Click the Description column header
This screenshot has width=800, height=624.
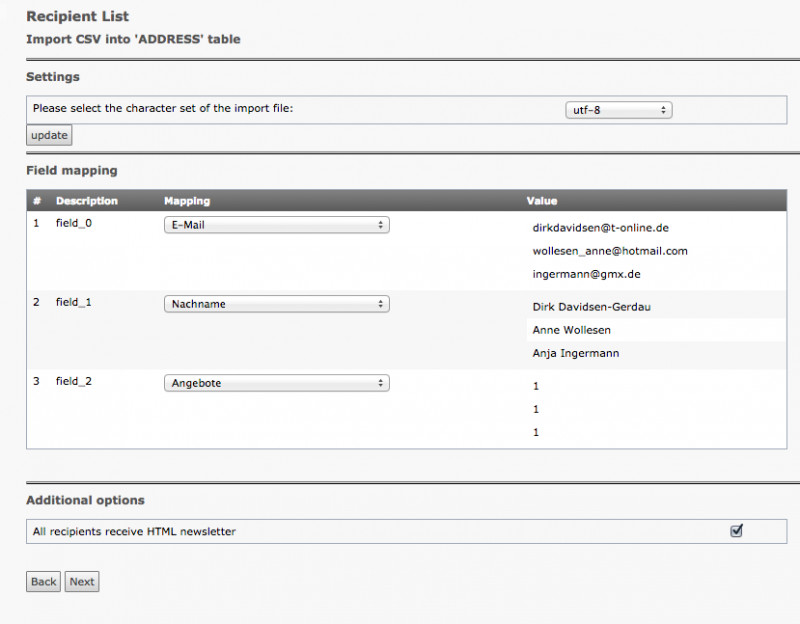[x=87, y=201]
